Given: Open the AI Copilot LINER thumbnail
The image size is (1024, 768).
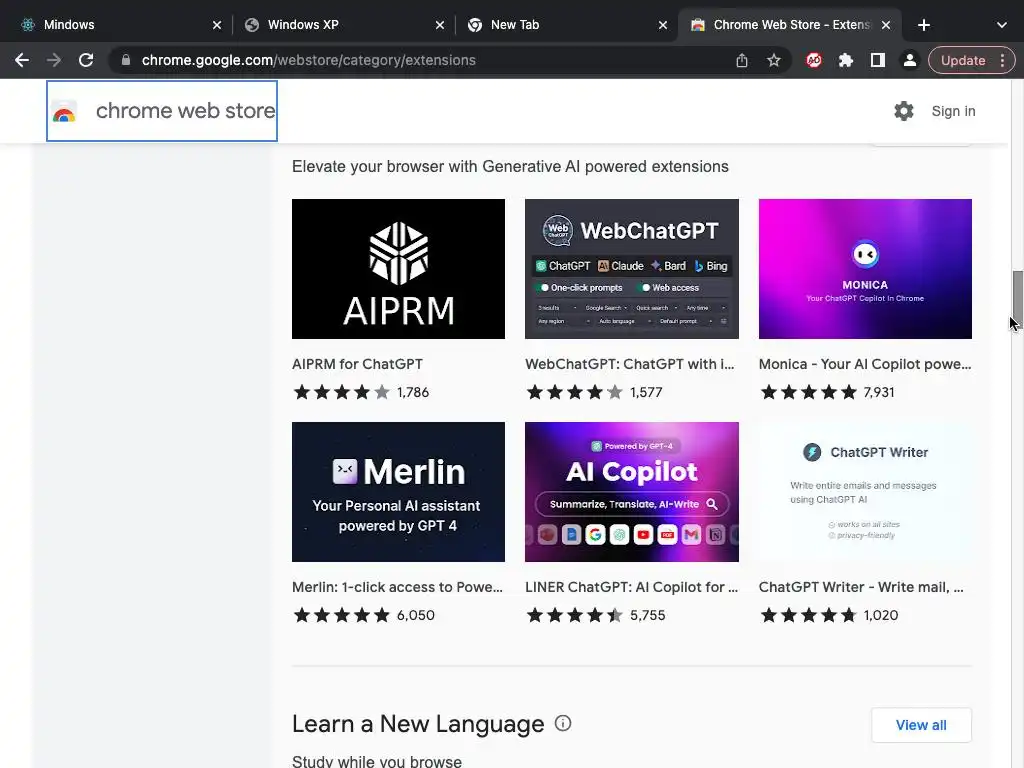Looking at the screenshot, I should [632, 492].
